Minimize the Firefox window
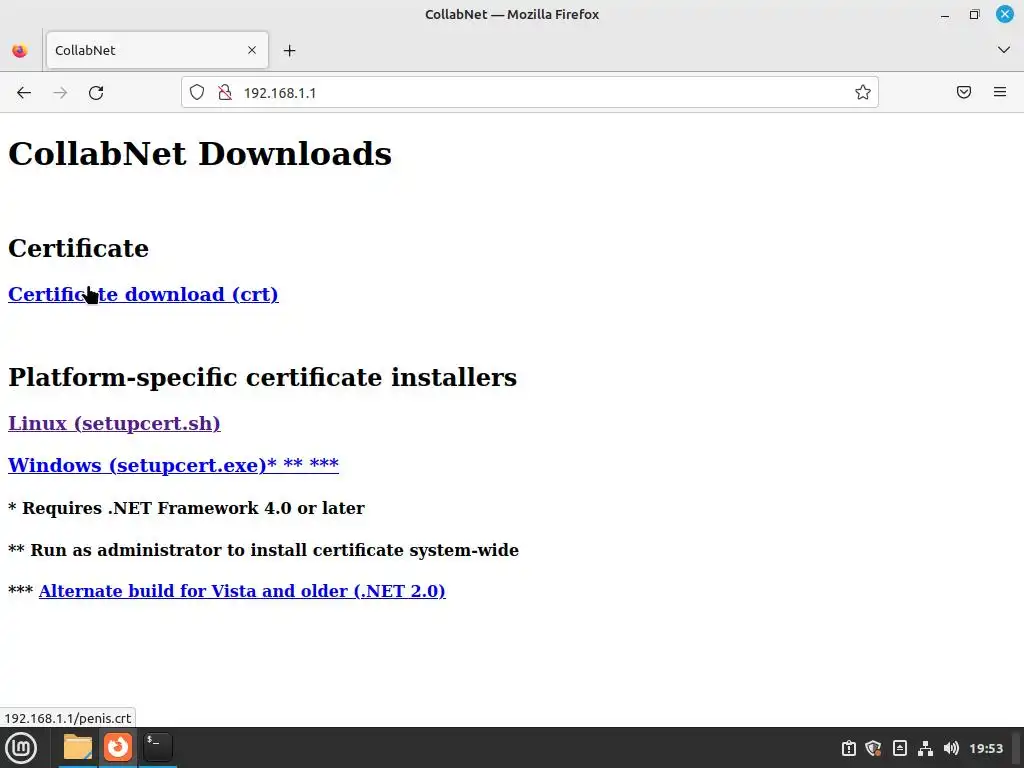The image size is (1024, 768). coord(944,14)
